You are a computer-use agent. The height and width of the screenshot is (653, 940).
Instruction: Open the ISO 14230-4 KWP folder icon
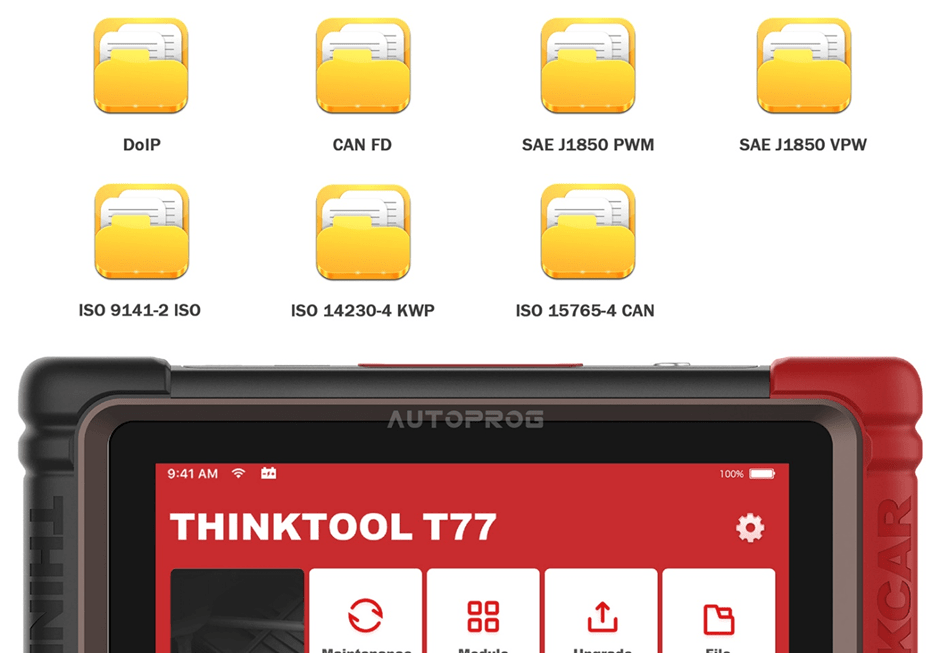pos(363,232)
